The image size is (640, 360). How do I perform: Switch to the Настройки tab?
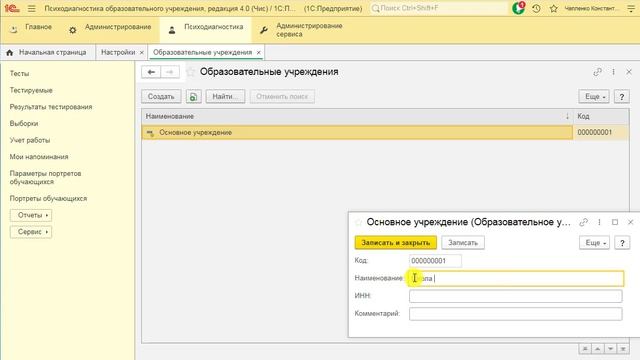pos(118,52)
